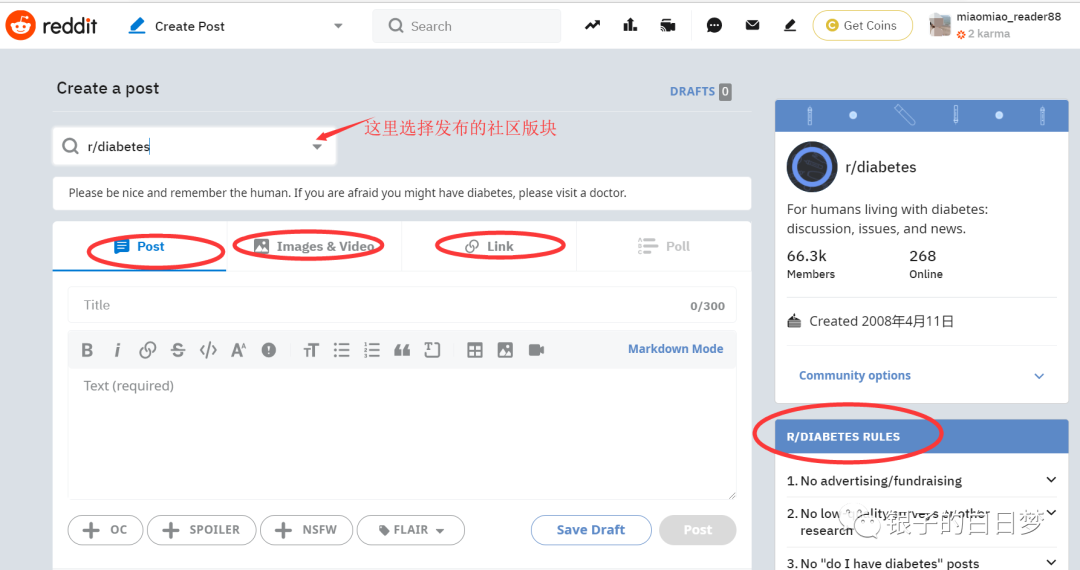Toggle the OC tag button
This screenshot has width=1080, height=570.
pyautogui.click(x=105, y=530)
